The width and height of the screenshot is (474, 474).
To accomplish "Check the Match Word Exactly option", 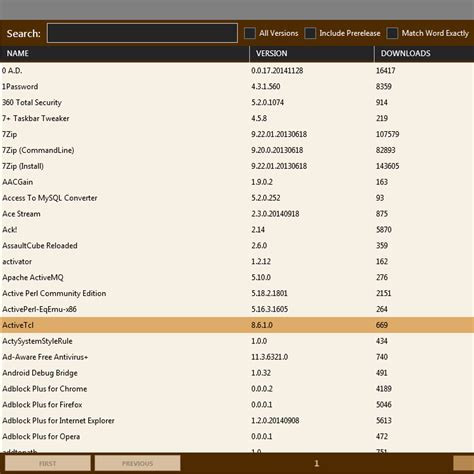I will pos(392,33).
